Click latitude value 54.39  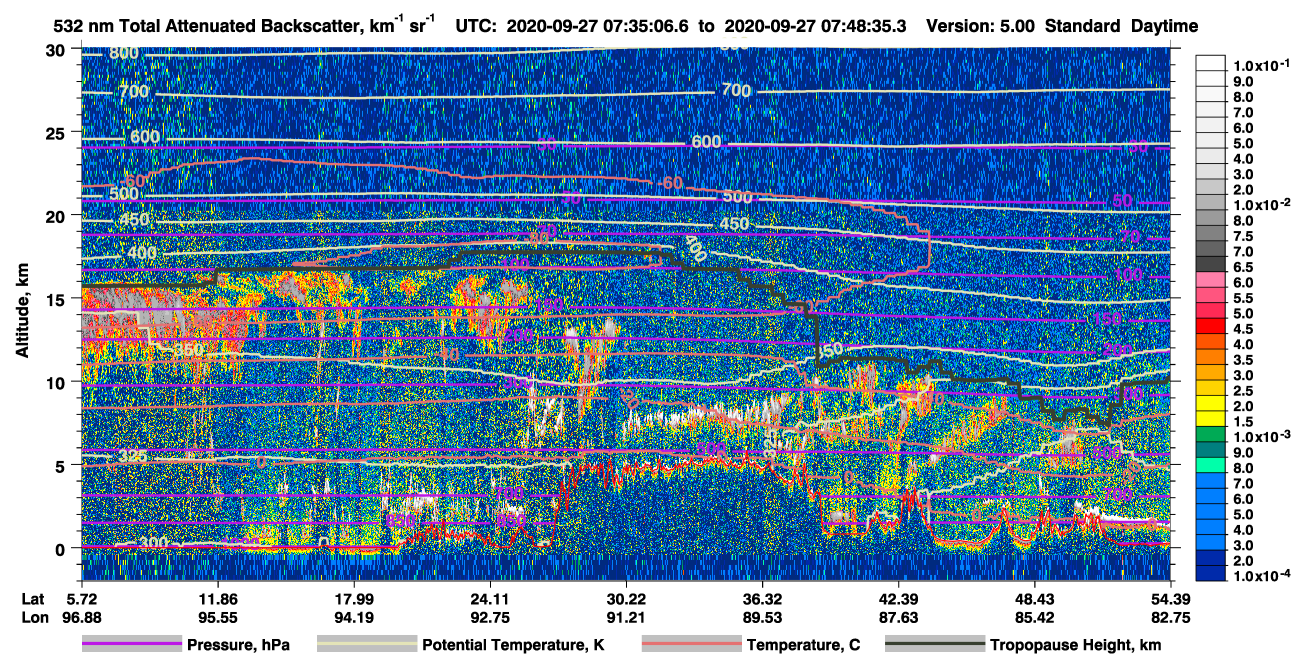coord(1170,598)
